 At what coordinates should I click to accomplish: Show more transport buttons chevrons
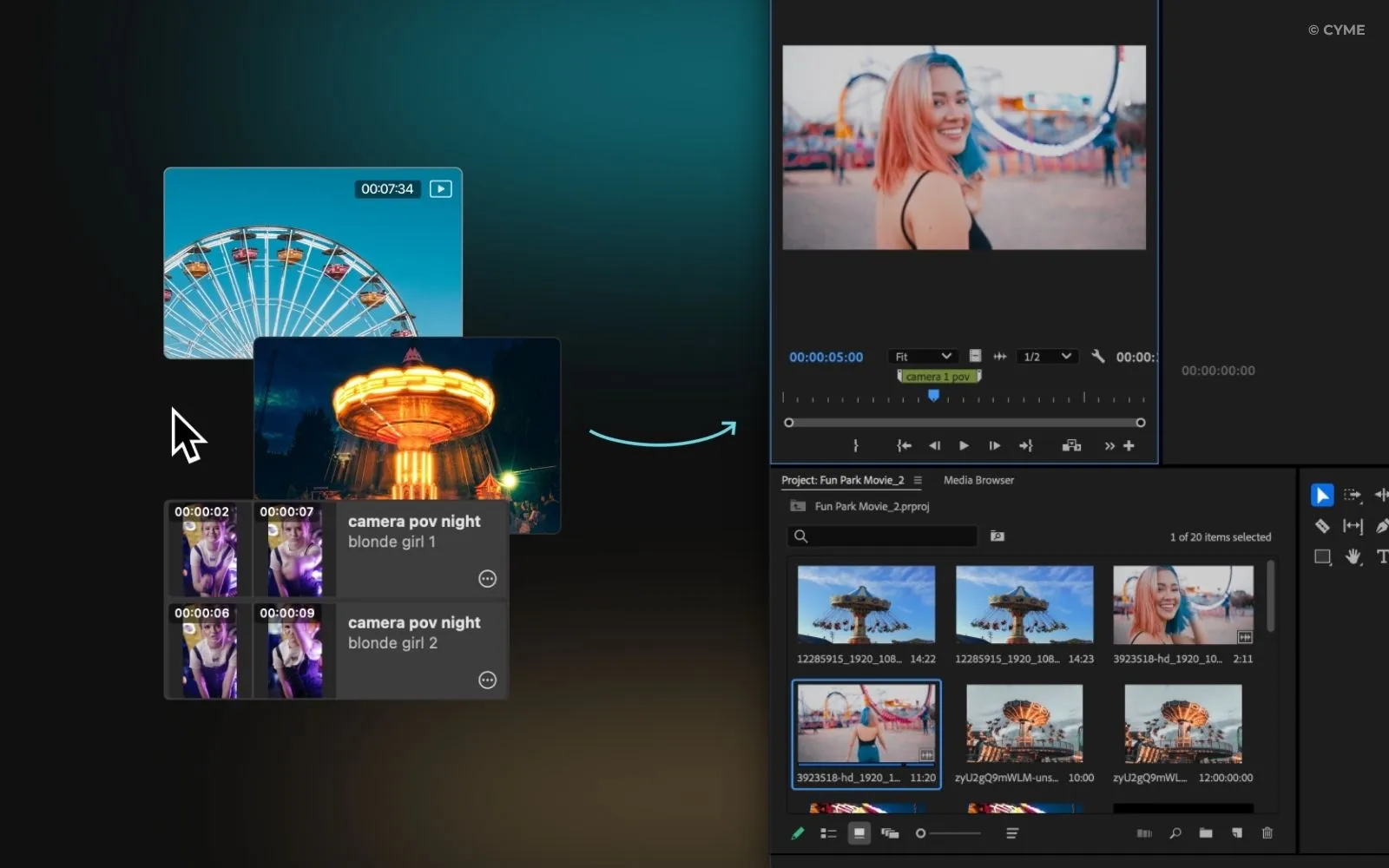point(1109,446)
